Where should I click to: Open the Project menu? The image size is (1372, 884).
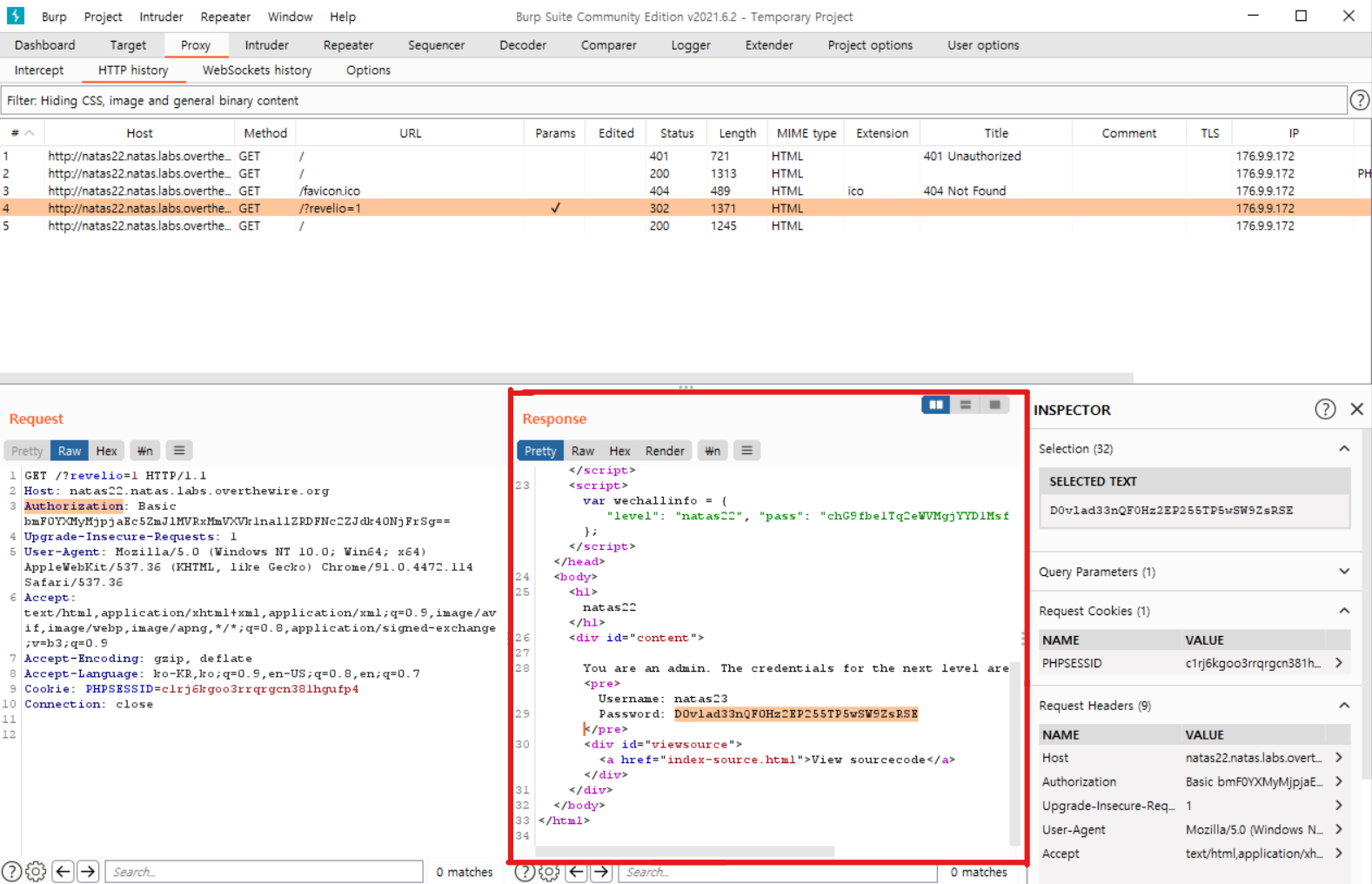[103, 17]
